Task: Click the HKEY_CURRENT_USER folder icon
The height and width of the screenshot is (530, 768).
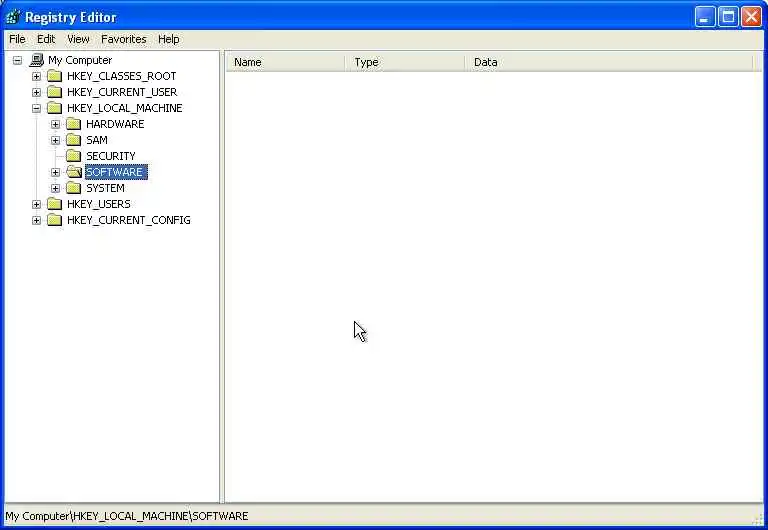Action: pyautogui.click(x=54, y=92)
